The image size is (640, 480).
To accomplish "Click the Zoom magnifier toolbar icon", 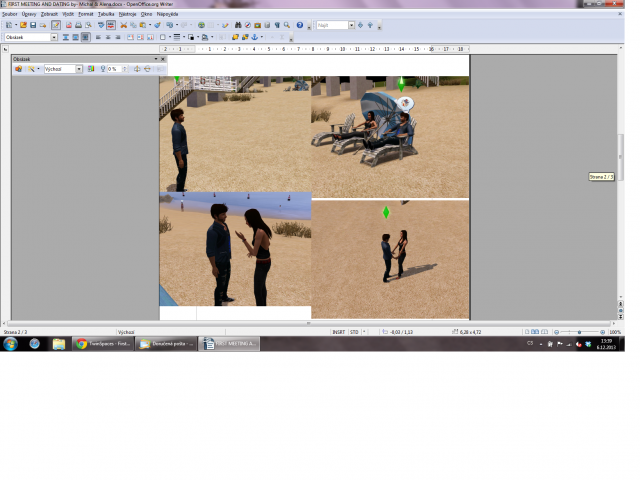I will pyautogui.click(x=287, y=25).
